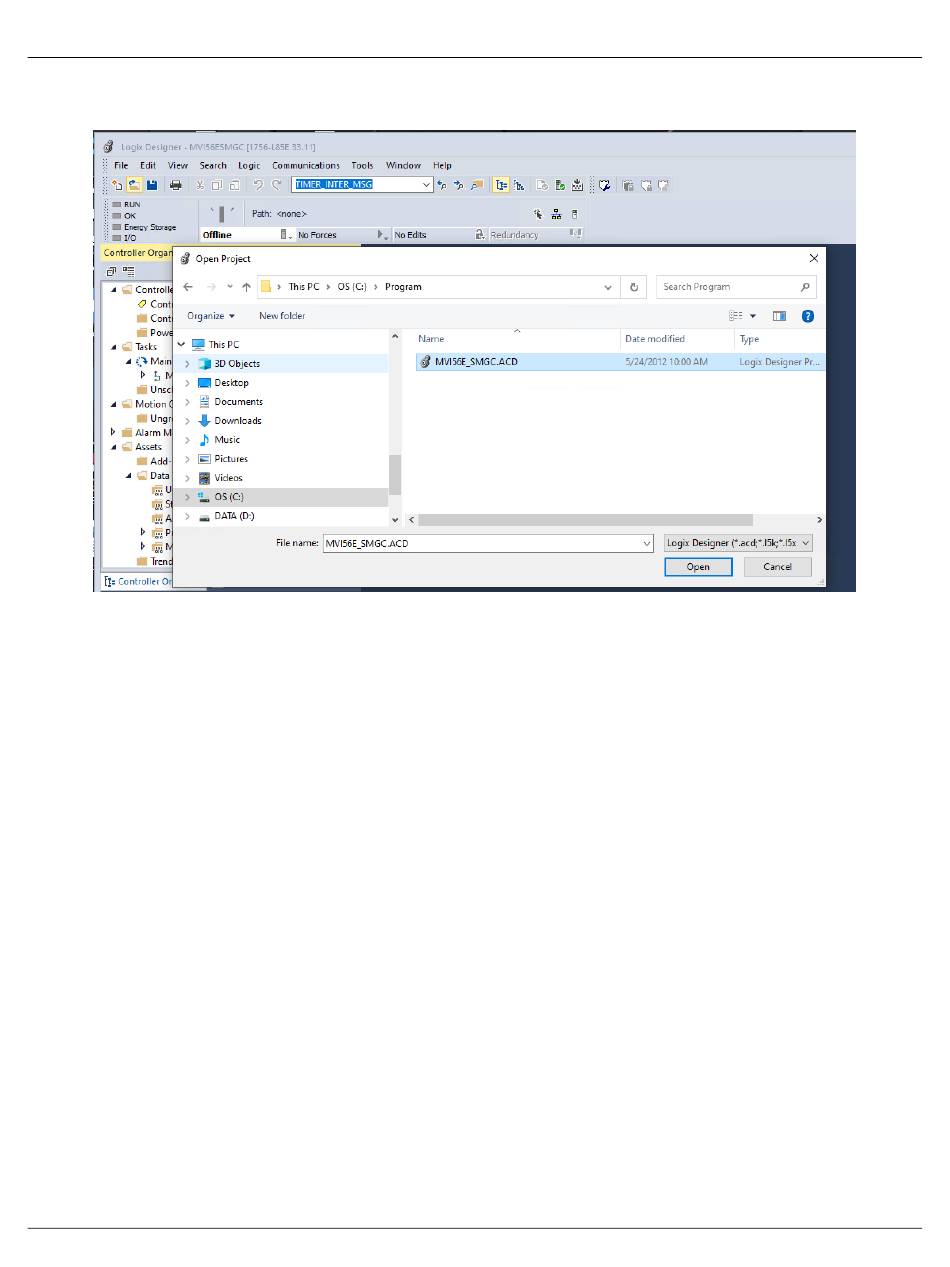Viewport: 950px width, 1267px height.
Task: Click the Logix Designer app icon in title bar
Action: 108,147
